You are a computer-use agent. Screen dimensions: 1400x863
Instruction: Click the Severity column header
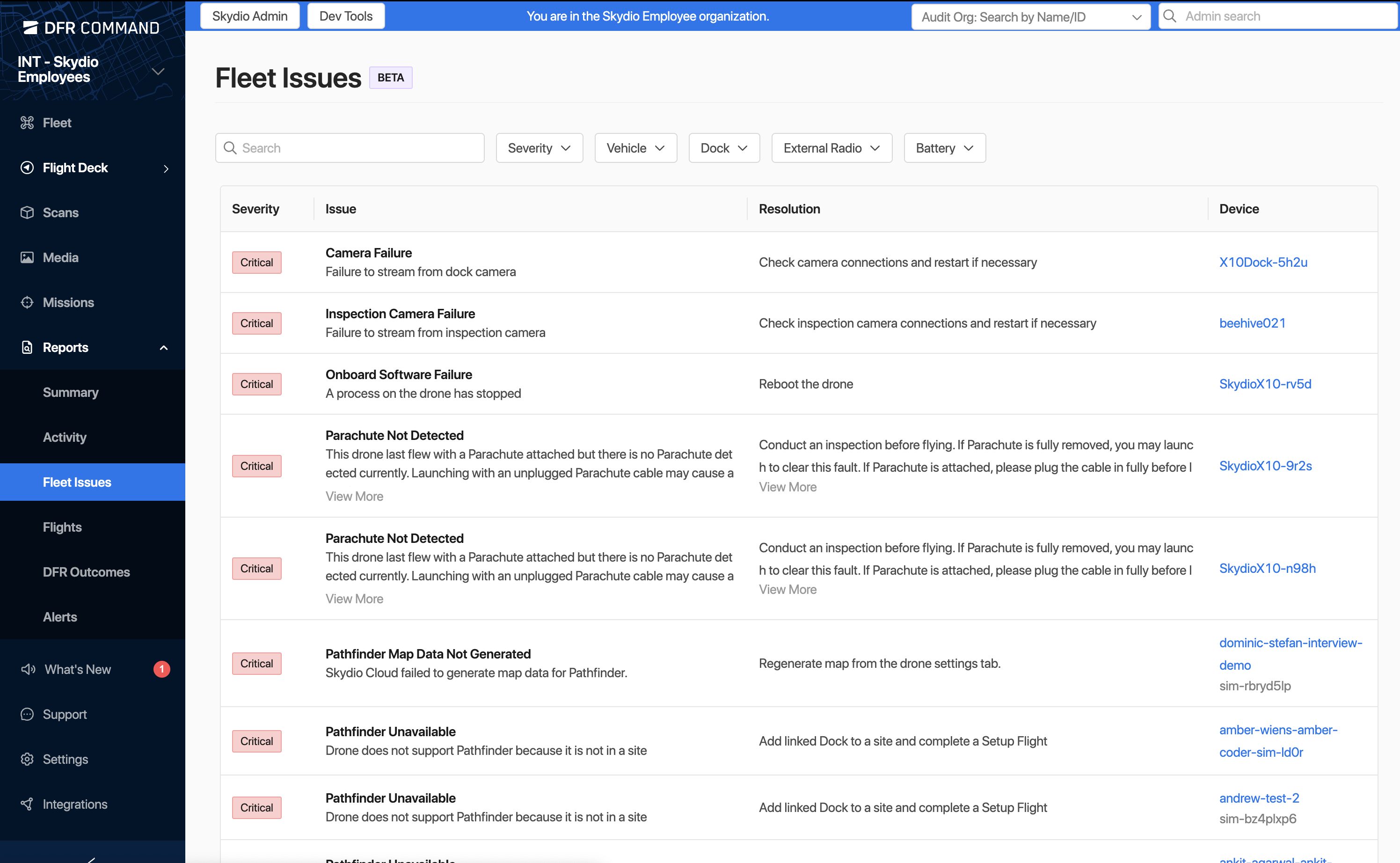[x=255, y=209]
